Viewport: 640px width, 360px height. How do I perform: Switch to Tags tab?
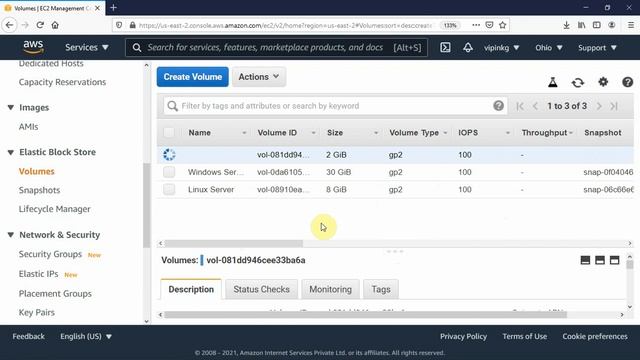(381, 289)
